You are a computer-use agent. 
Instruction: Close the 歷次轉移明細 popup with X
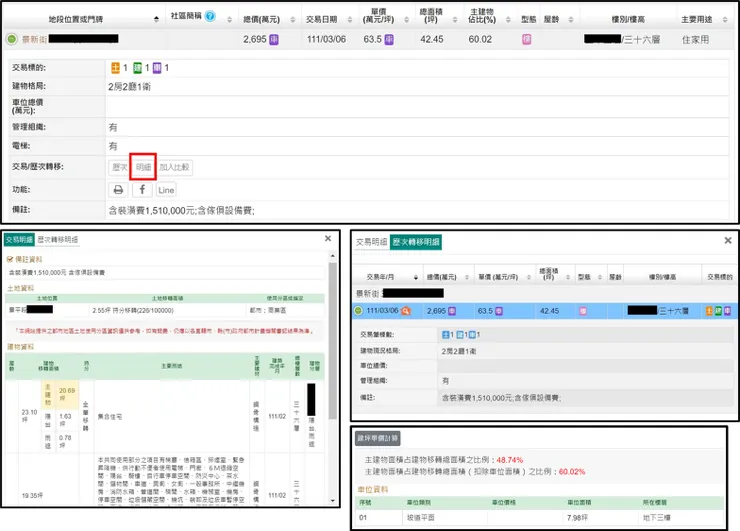[x=728, y=241]
